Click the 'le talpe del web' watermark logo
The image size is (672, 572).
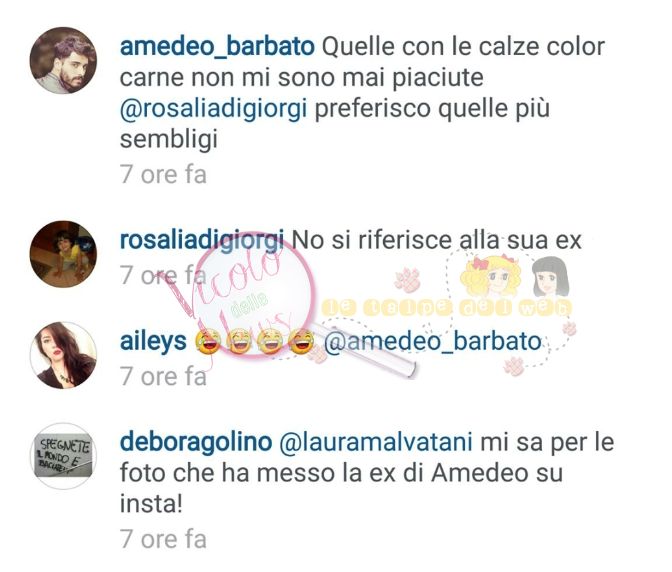(448, 308)
